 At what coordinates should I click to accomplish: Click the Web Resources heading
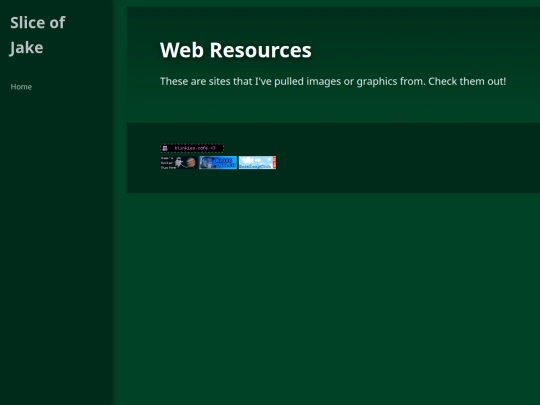tap(236, 50)
